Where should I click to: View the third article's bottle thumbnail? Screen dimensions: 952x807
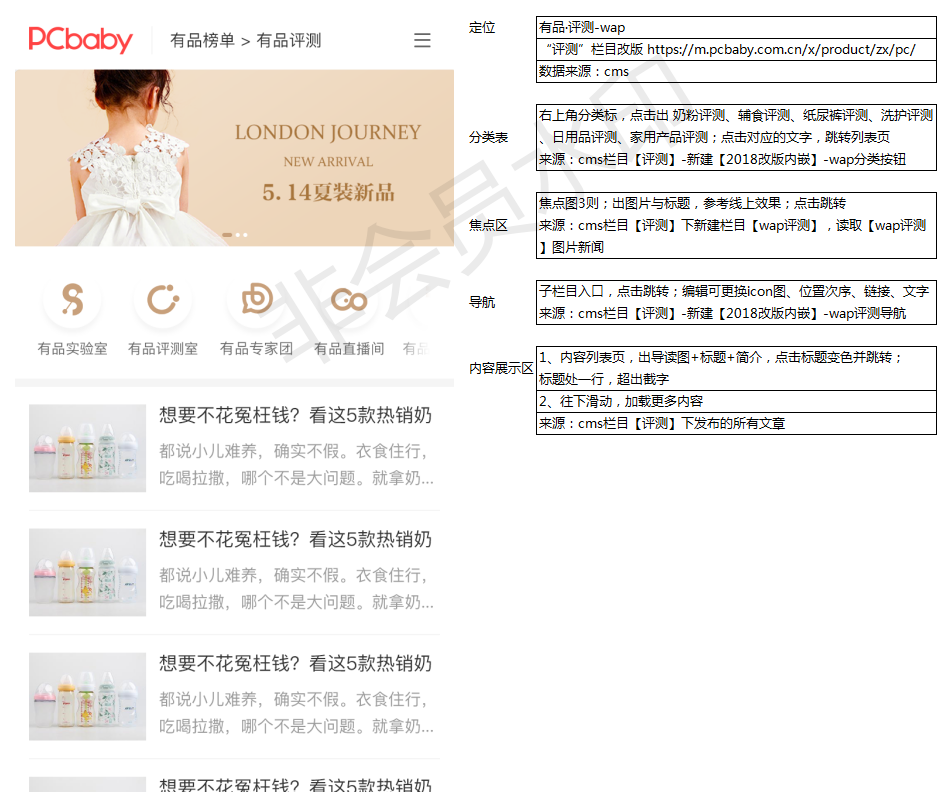tap(87, 696)
